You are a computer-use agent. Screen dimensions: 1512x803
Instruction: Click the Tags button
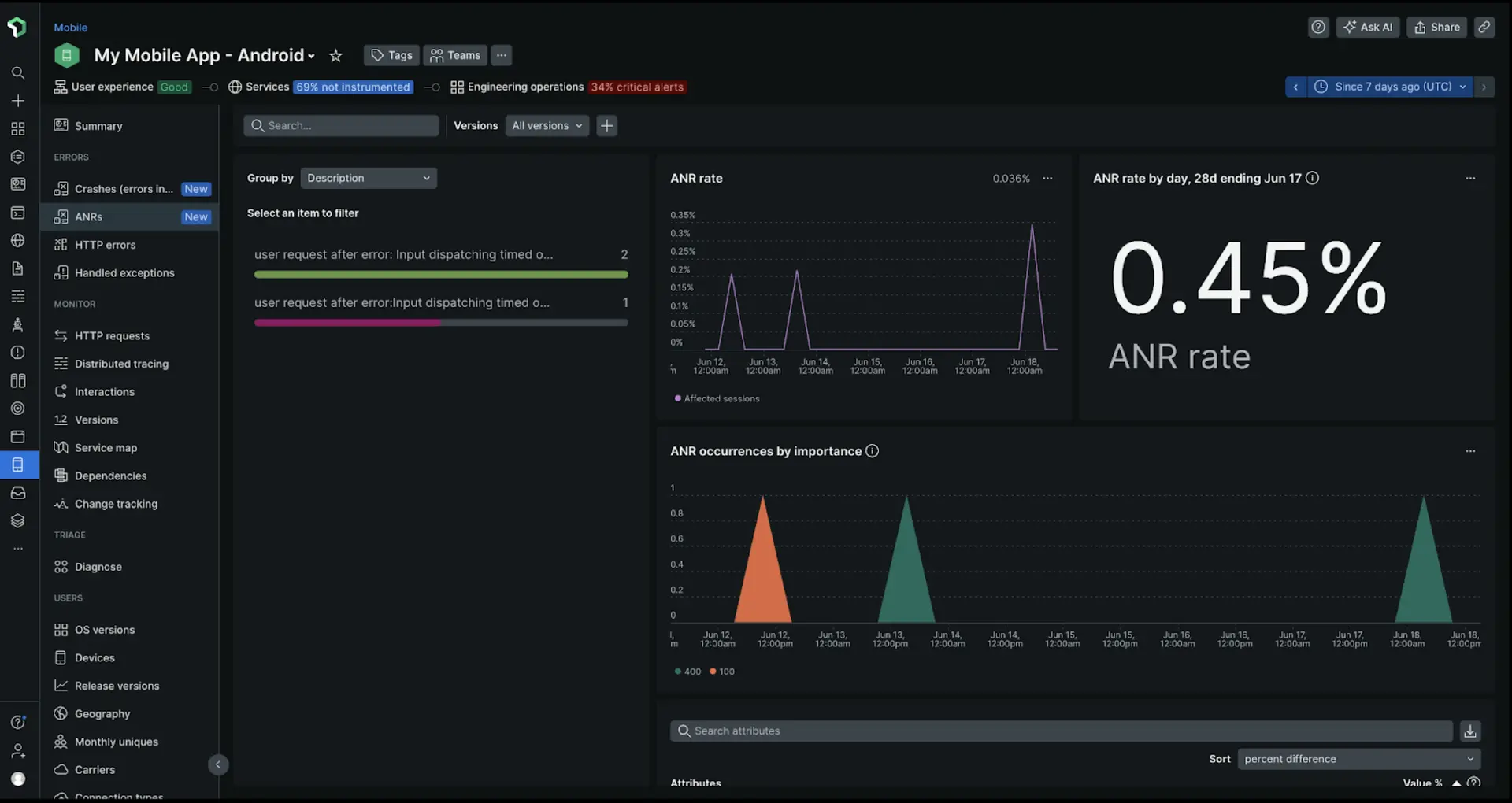(x=391, y=55)
